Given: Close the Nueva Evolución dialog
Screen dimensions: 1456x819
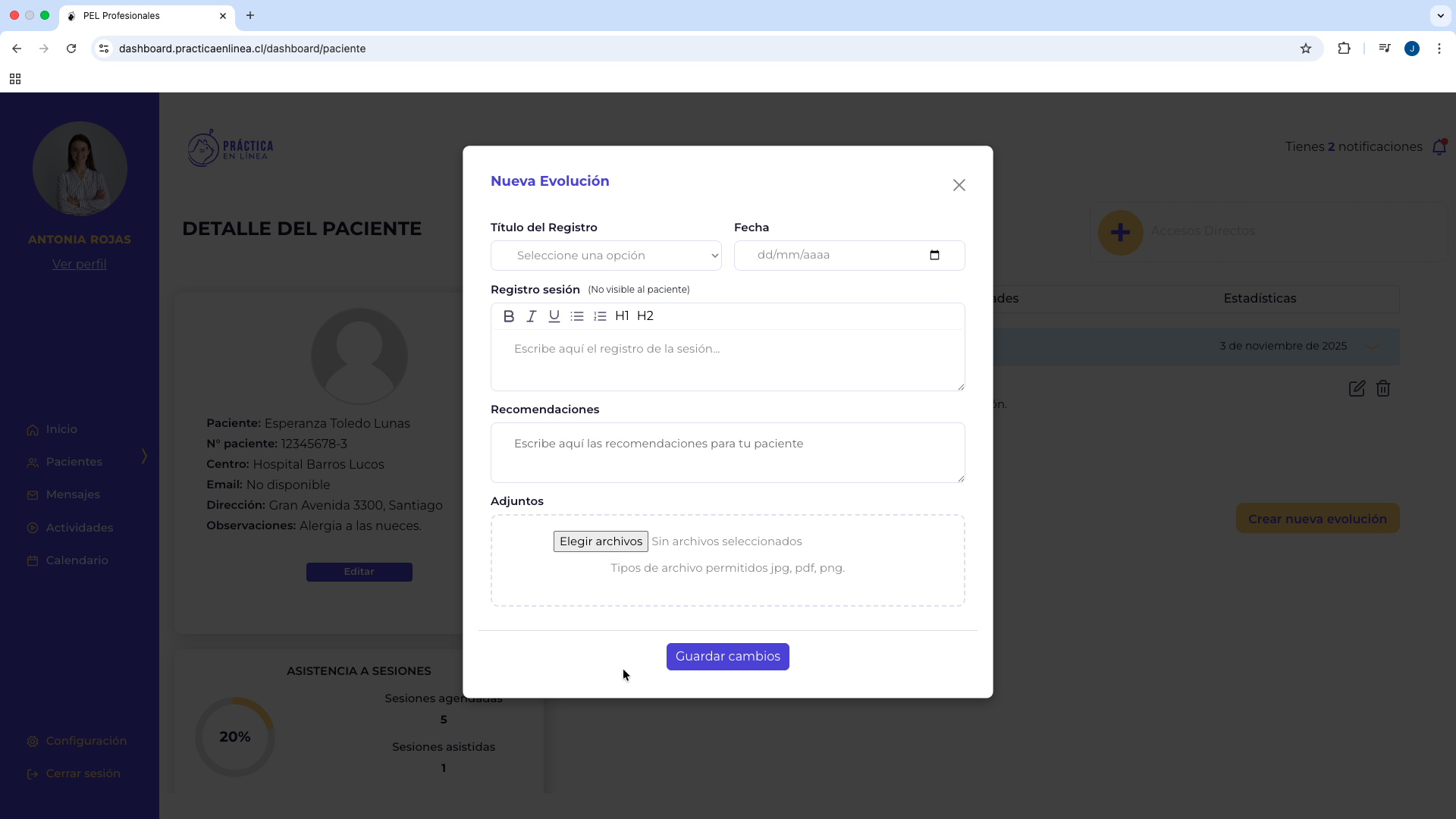Looking at the screenshot, I should (959, 185).
